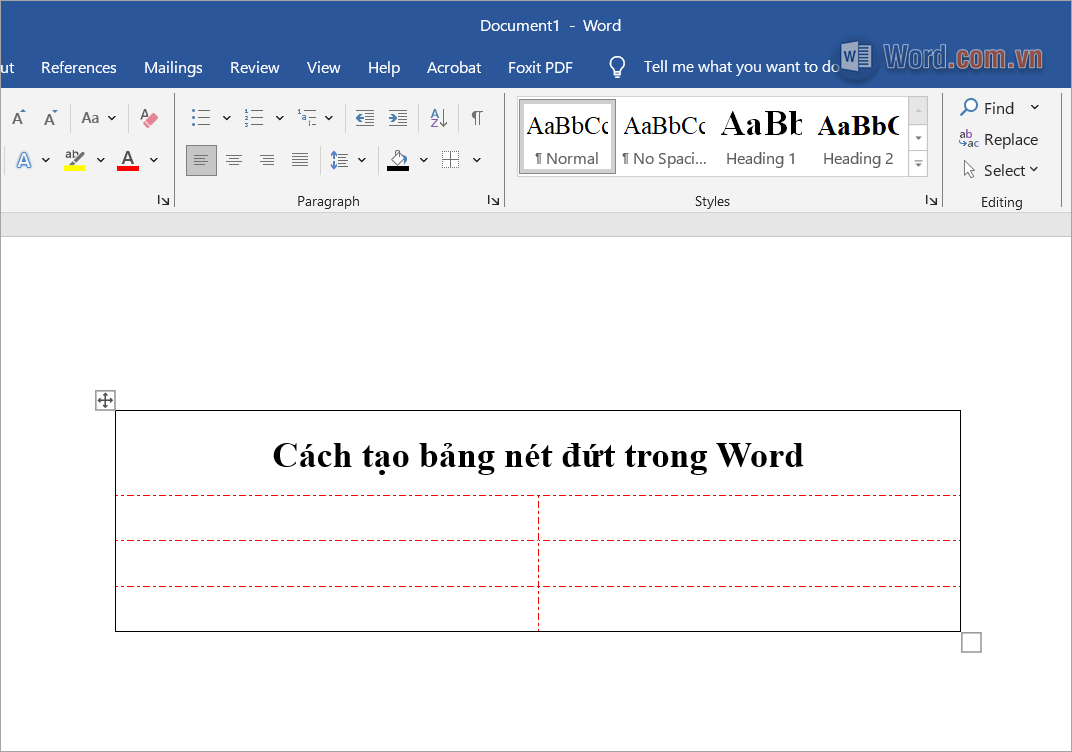Screen dimensions: 1072x752
Task: Click the Replace command
Action: pyautogui.click(x=1008, y=140)
